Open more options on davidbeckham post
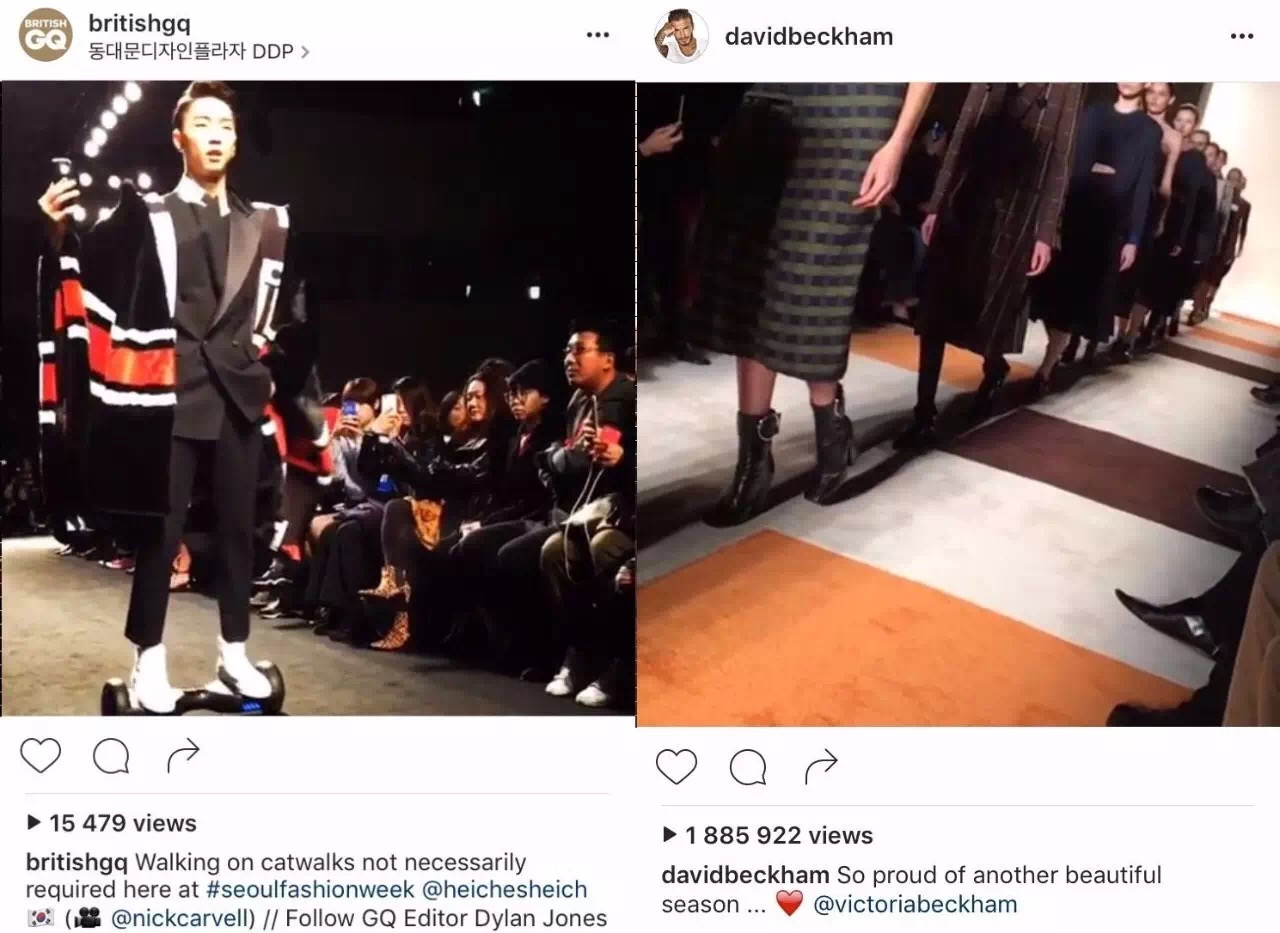The height and width of the screenshot is (933, 1280). click(x=1242, y=37)
